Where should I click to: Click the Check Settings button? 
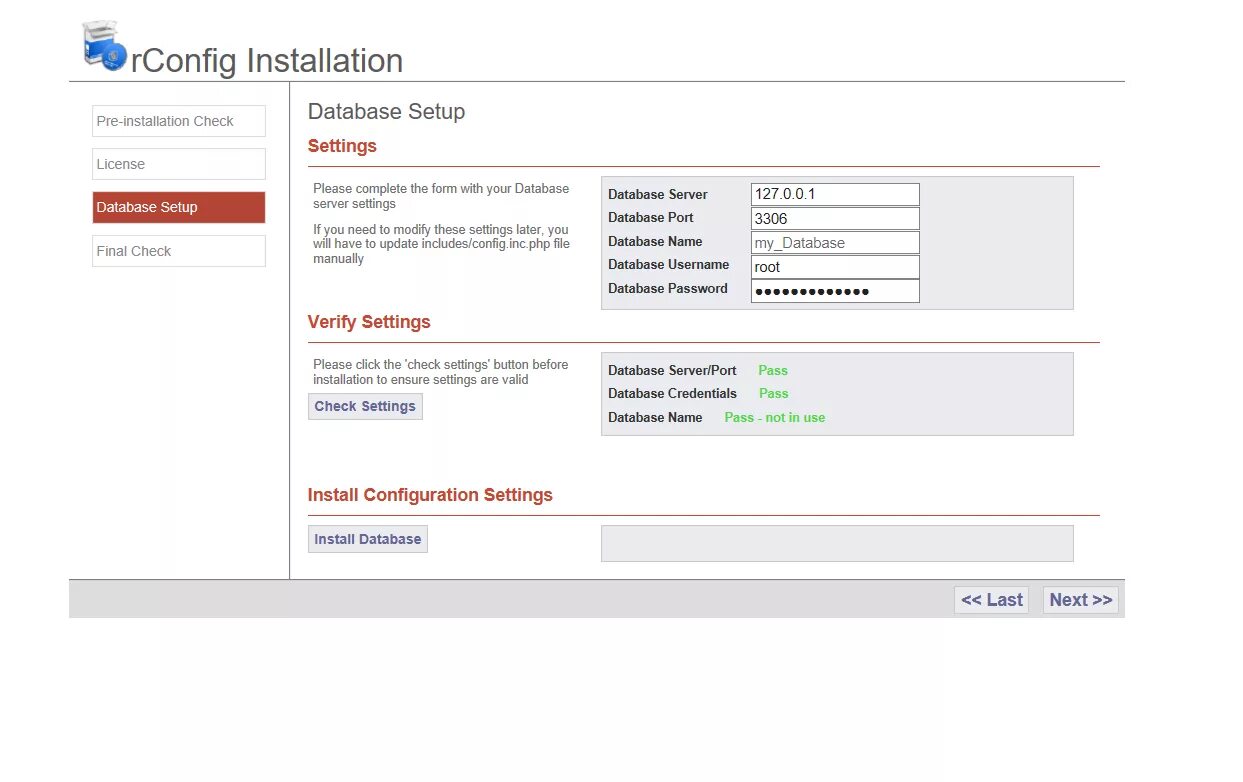tap(365, 406)
